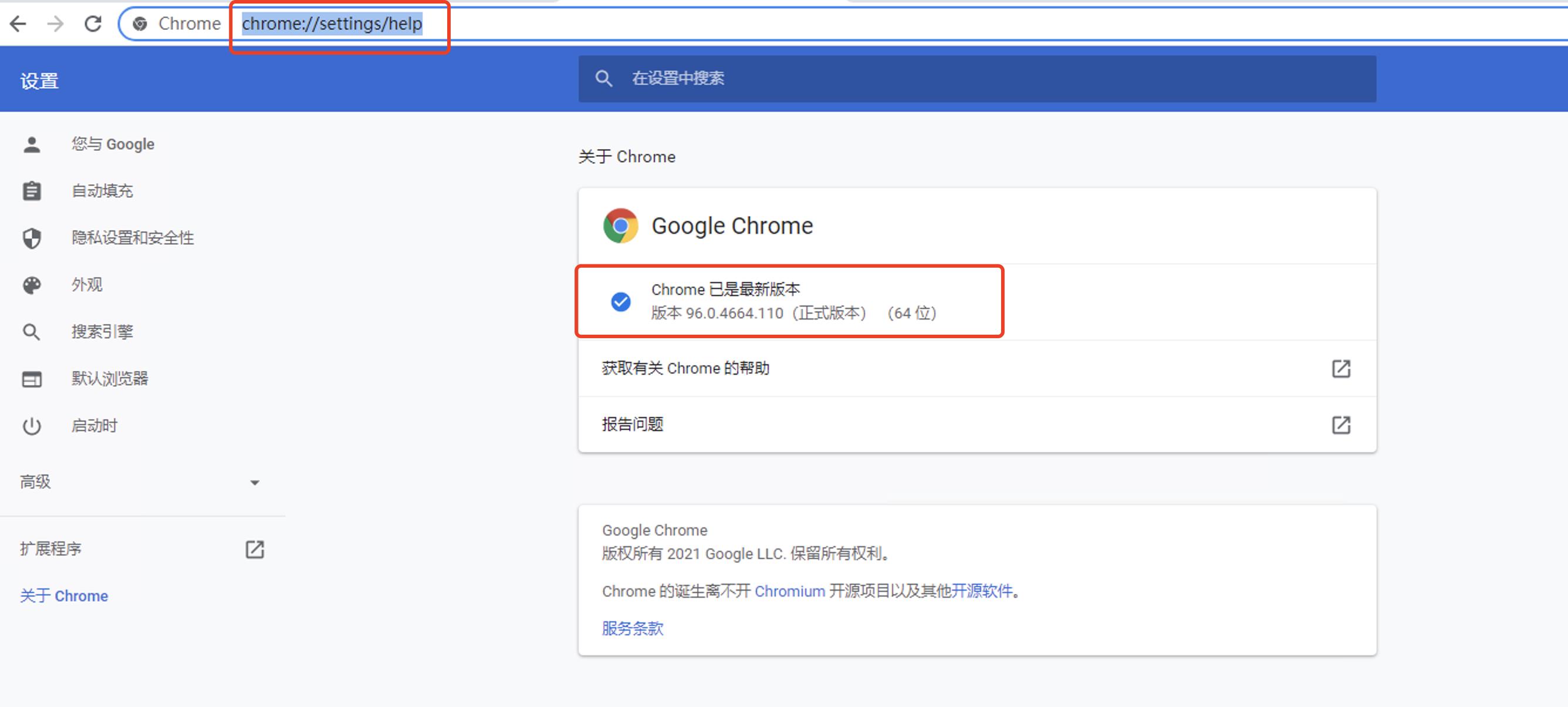This screenshot has width=1568, height=707.
Task: Click the 隐私设置和安全性 shield icon
Action: point(29,237)
